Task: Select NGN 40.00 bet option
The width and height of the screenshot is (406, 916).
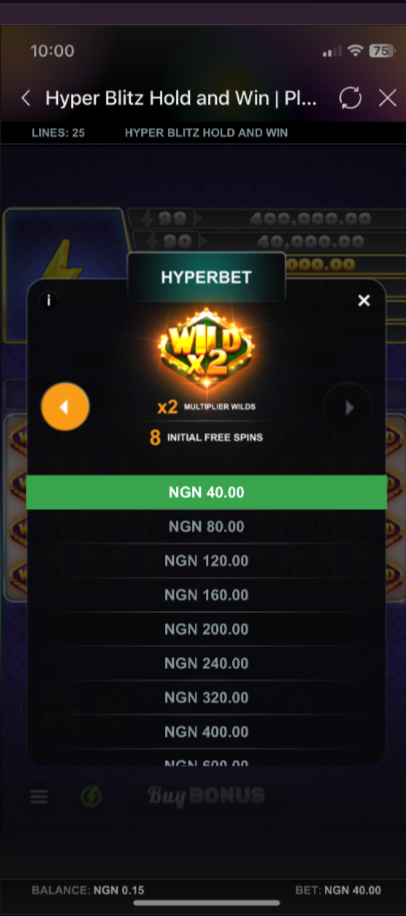Action: point(207,492)
